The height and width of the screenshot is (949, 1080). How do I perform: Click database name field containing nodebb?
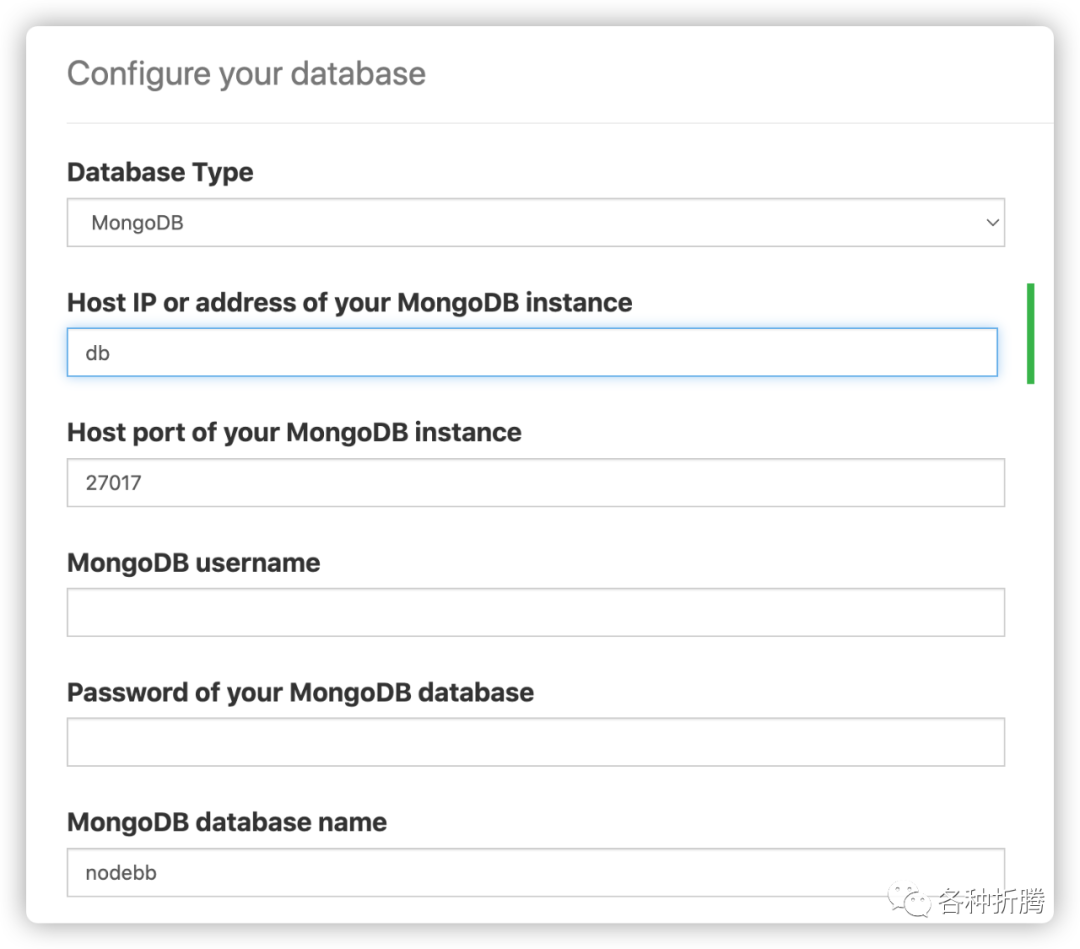coord(535,872)
